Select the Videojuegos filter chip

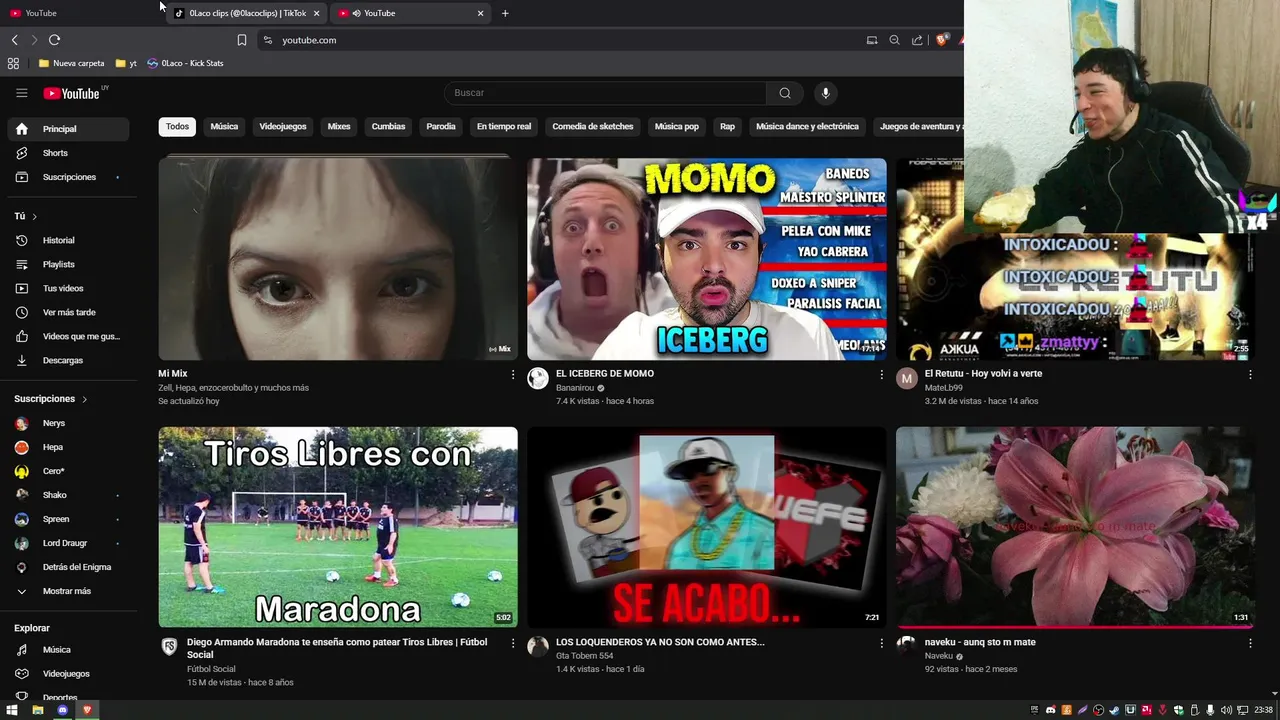coord(283,127)
